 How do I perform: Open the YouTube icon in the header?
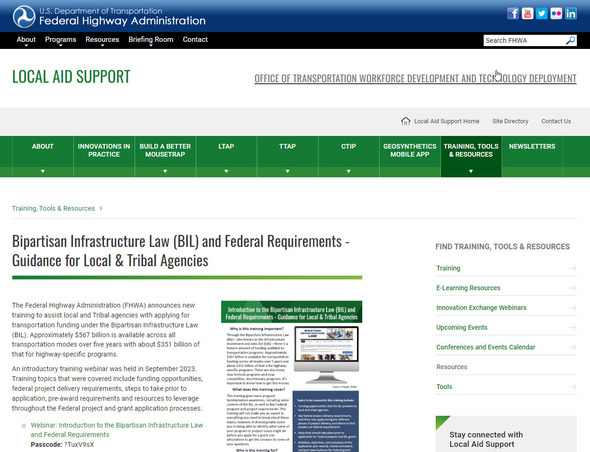pyautogui.click(x=528, y=14)
